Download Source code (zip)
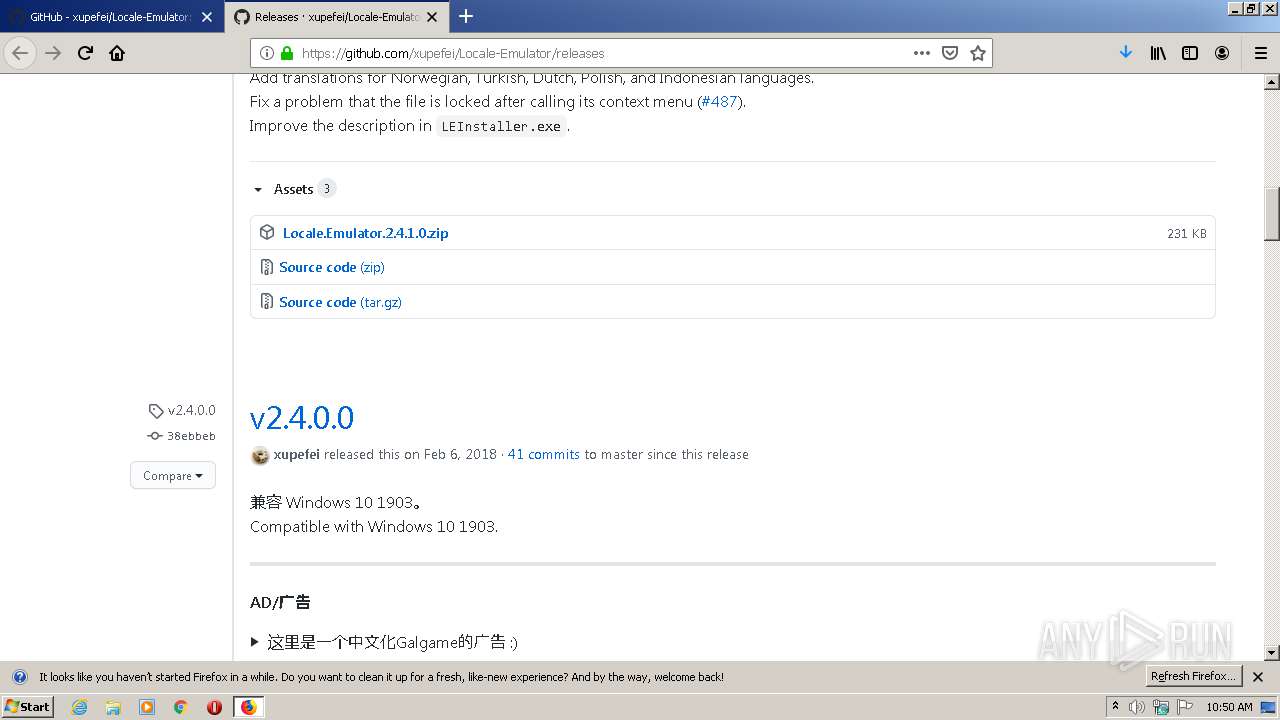 click(x=332, y=267)
